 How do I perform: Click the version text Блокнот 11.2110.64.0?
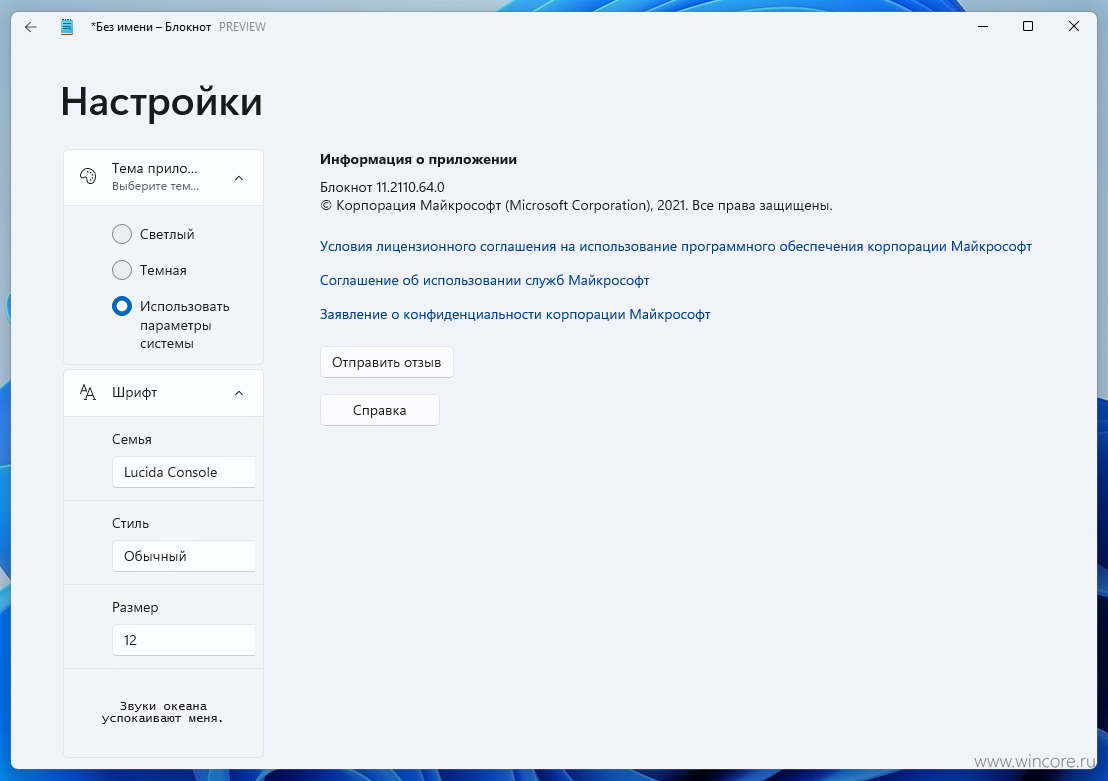382,187
